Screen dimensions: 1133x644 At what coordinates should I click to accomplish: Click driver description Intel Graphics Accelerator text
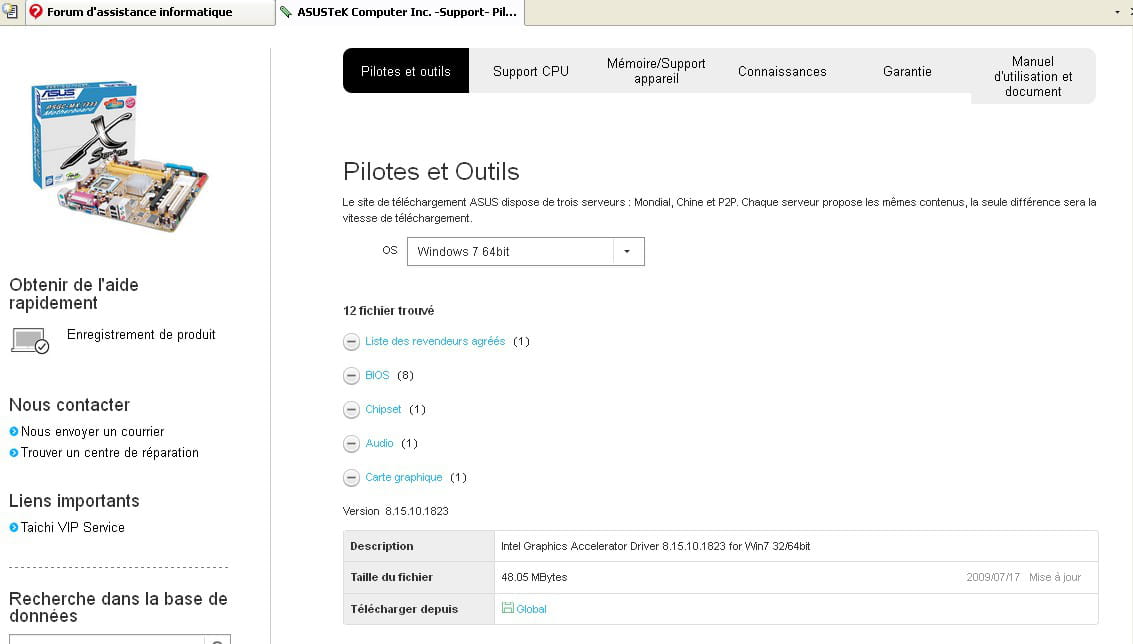click(655, 546)
